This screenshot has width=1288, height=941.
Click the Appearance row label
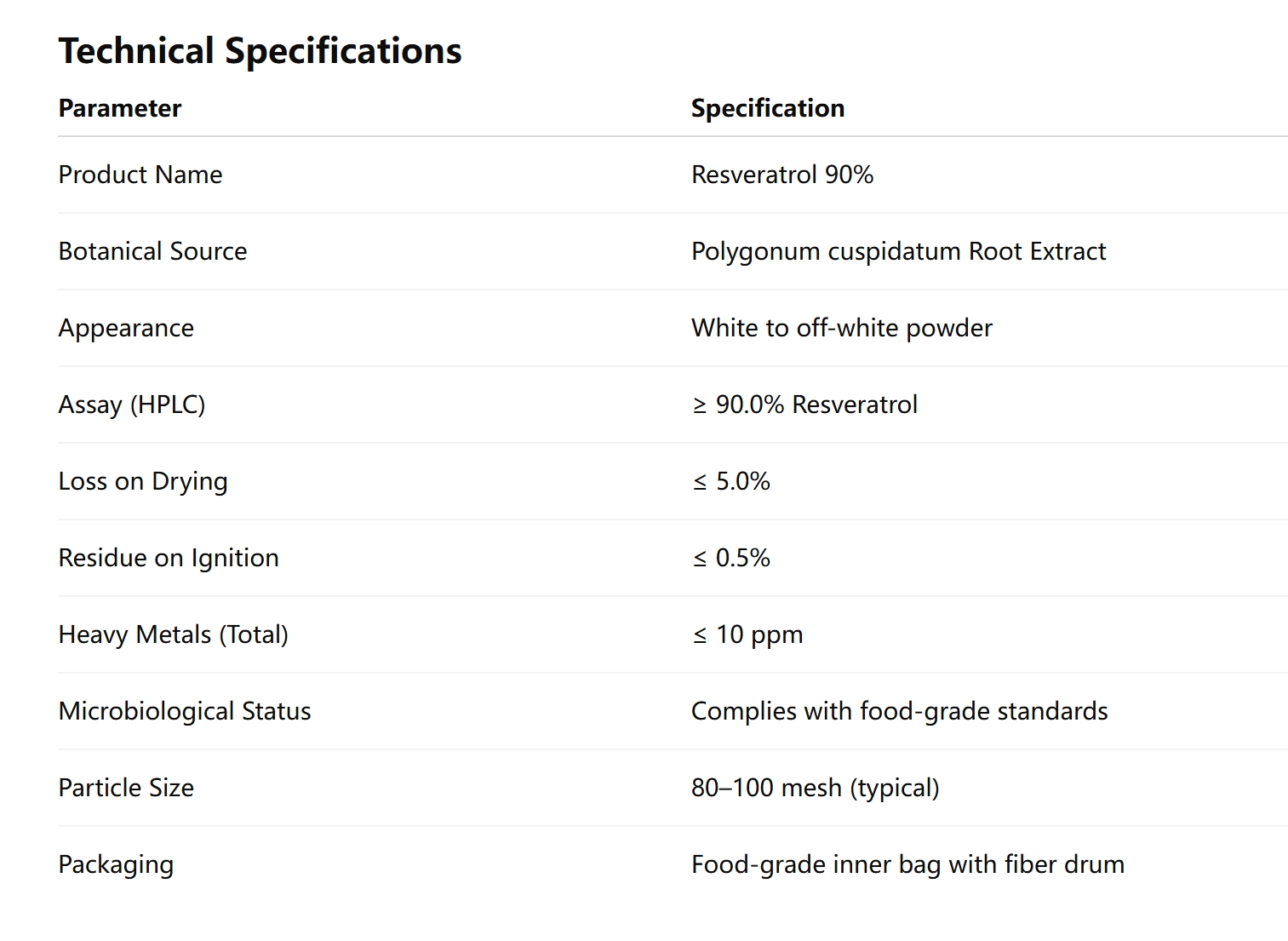pos(126,328)
